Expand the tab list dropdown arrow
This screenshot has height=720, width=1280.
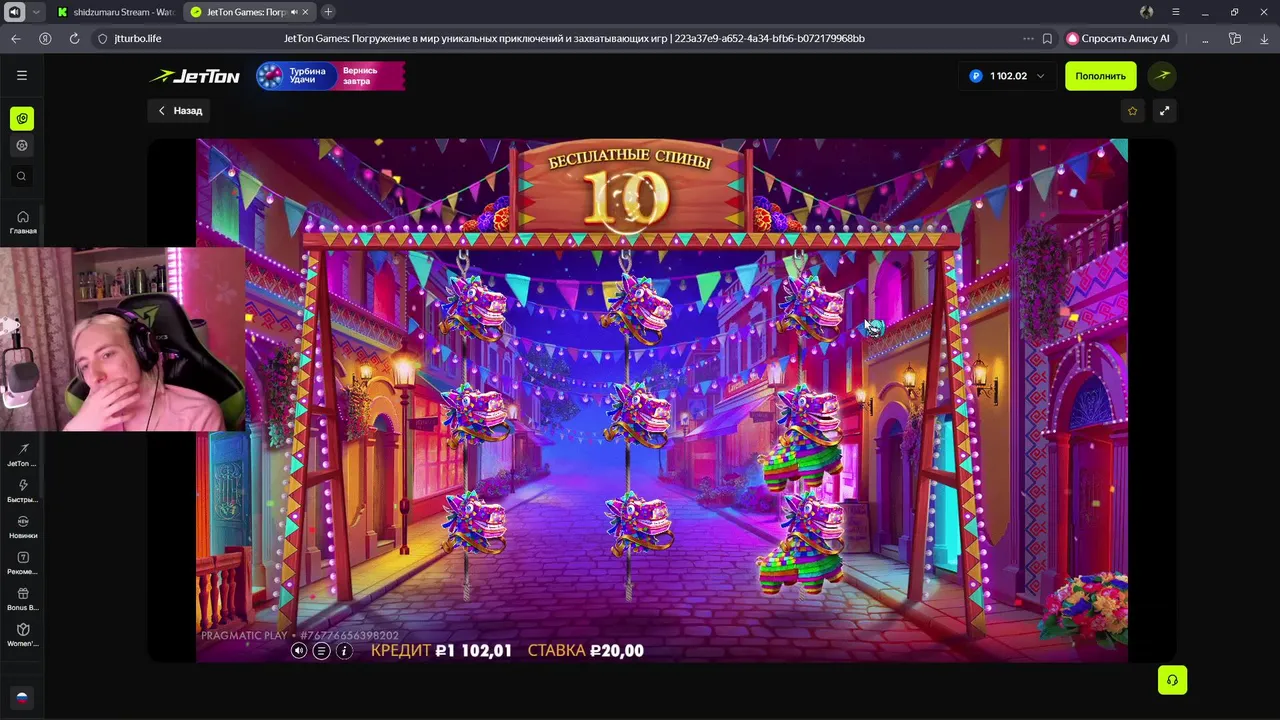(x=37, y=12)
